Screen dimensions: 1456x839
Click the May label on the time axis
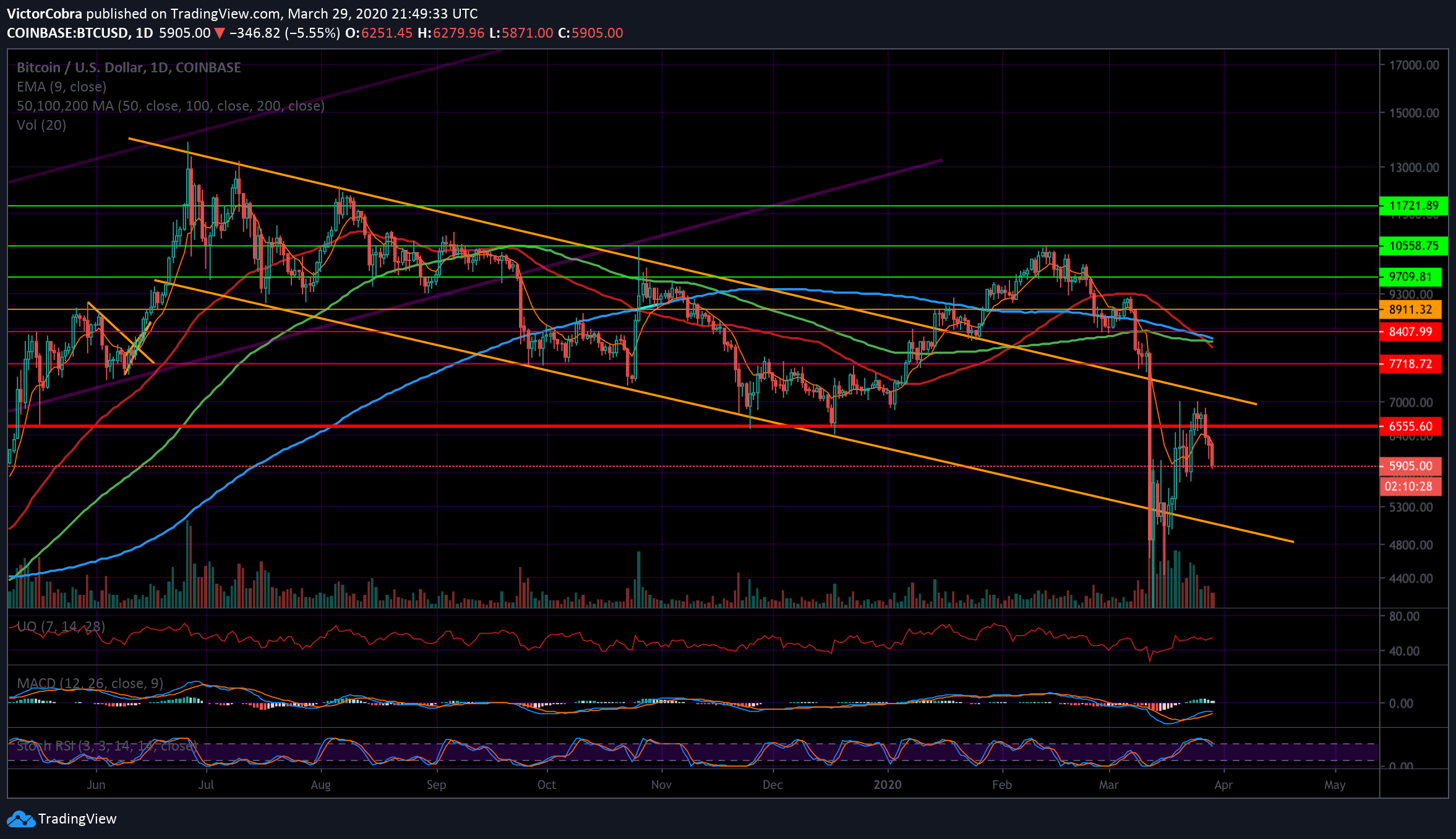point(1335,785)
